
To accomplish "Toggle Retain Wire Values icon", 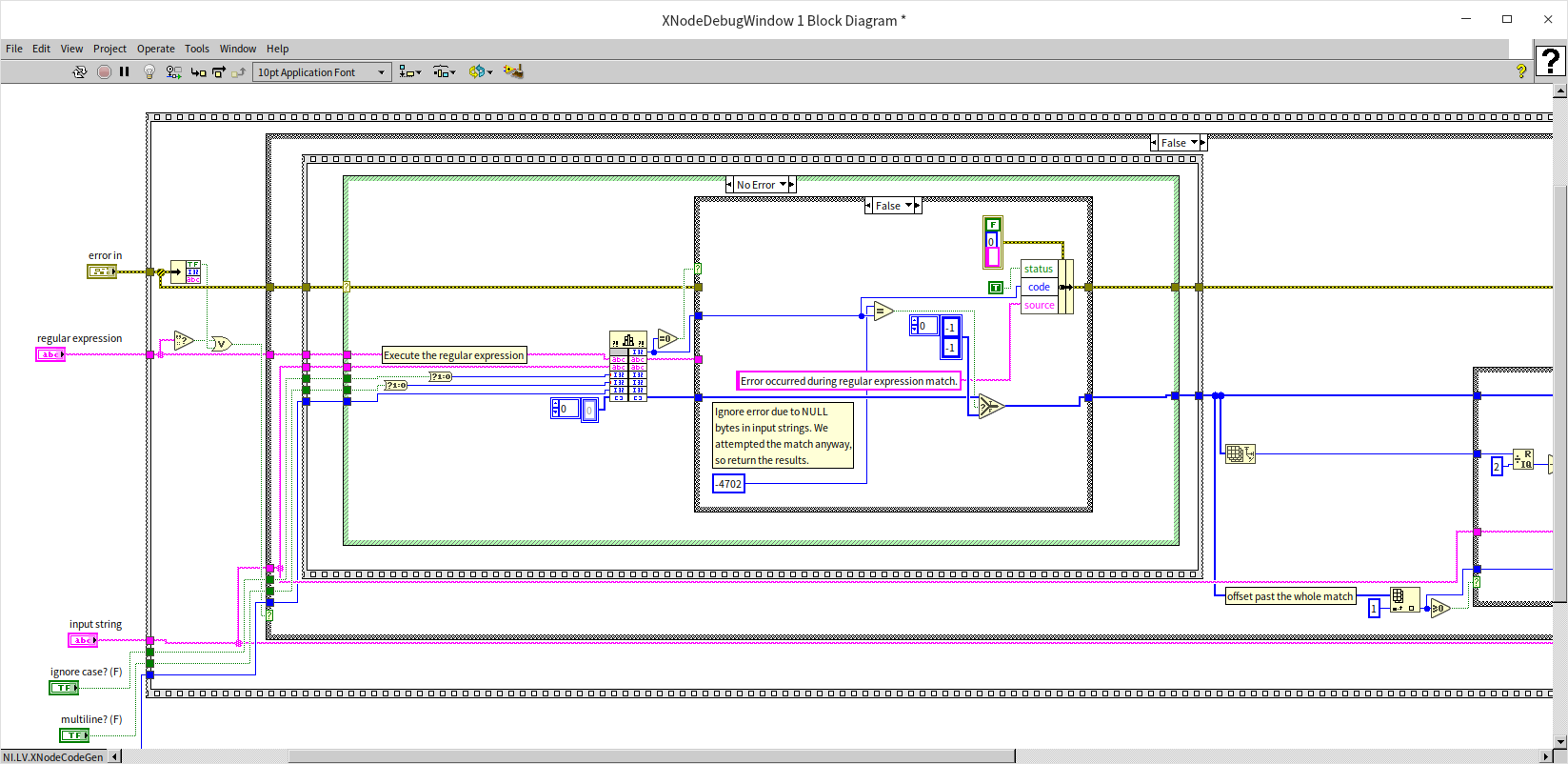I will 173,71.
